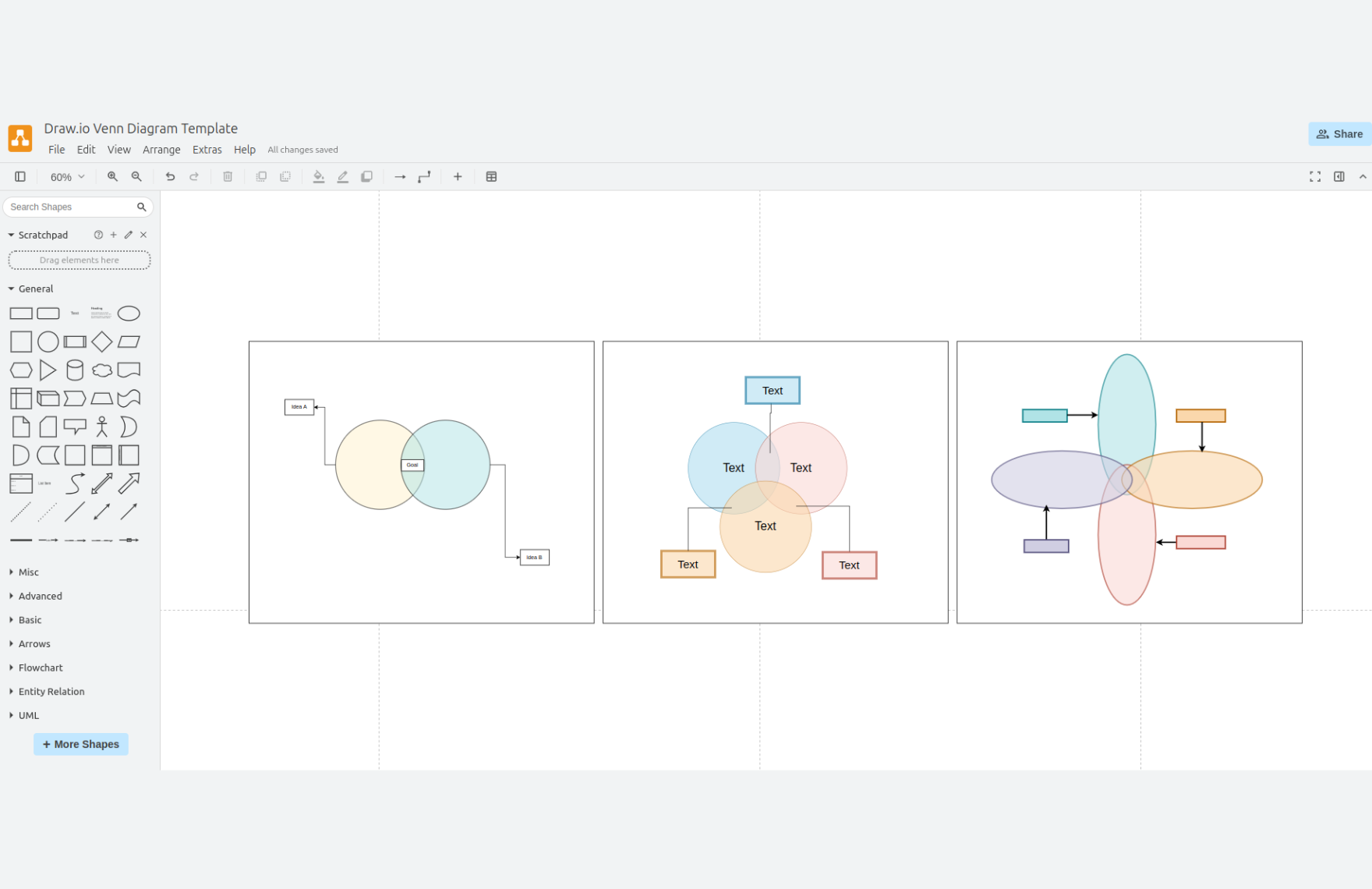Toggle the format panel icon
The image size is (1372, 889).
pyautogui.click(x=1339, y=177)
